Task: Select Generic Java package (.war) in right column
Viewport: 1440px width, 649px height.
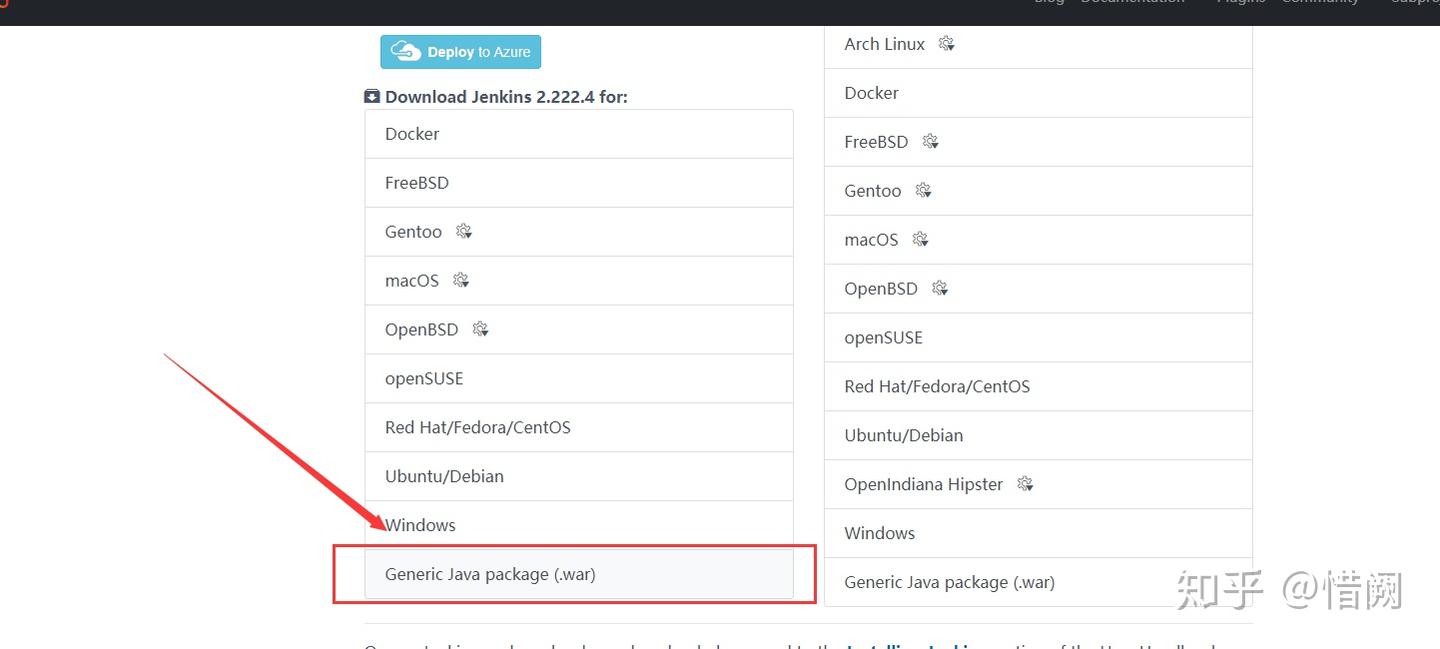Action: [x=949, y=582]
